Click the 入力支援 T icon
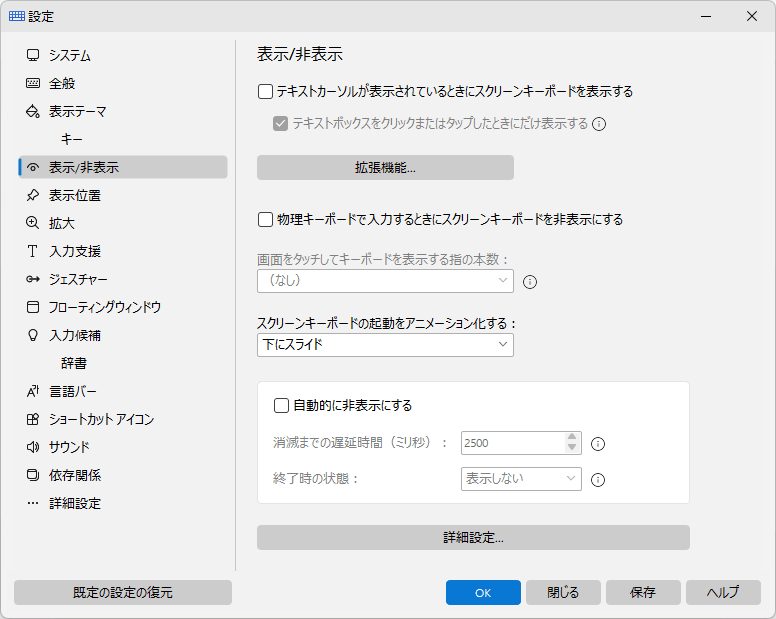776x619 pixels. click(33, 251)
